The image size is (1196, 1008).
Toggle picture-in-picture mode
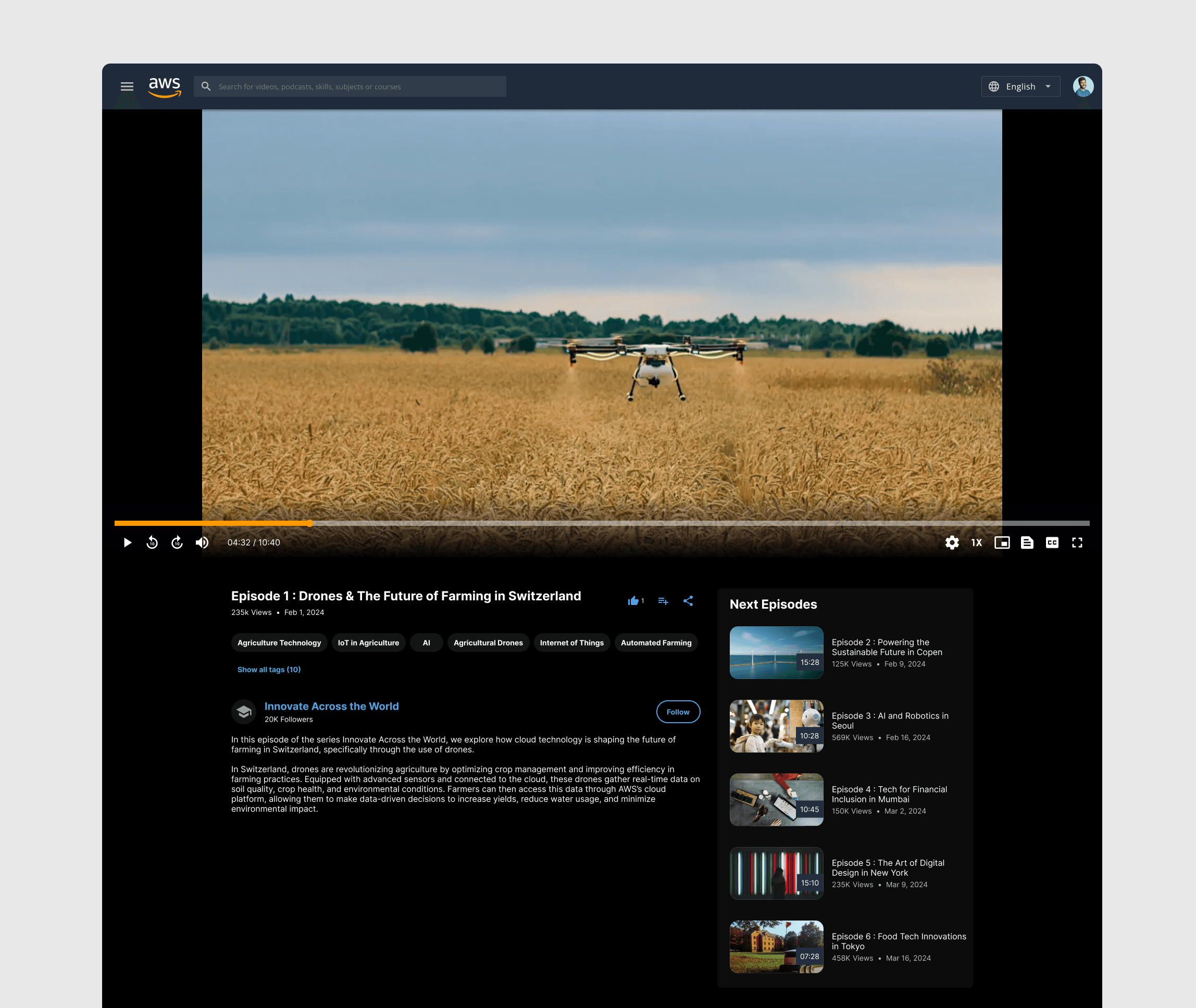point(1002,543)
